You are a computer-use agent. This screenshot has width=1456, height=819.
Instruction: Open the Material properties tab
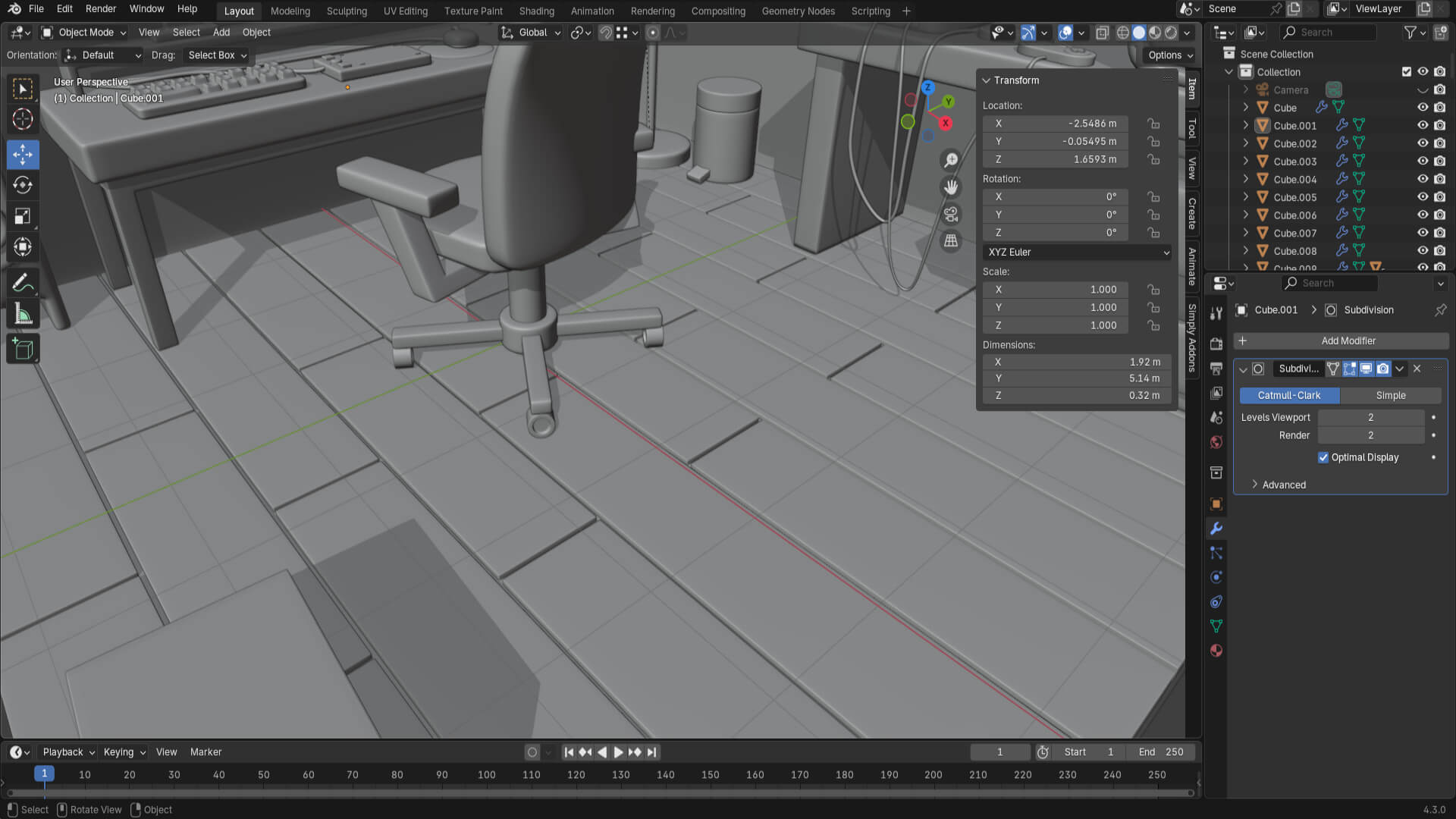click(x=1216, y=651)
